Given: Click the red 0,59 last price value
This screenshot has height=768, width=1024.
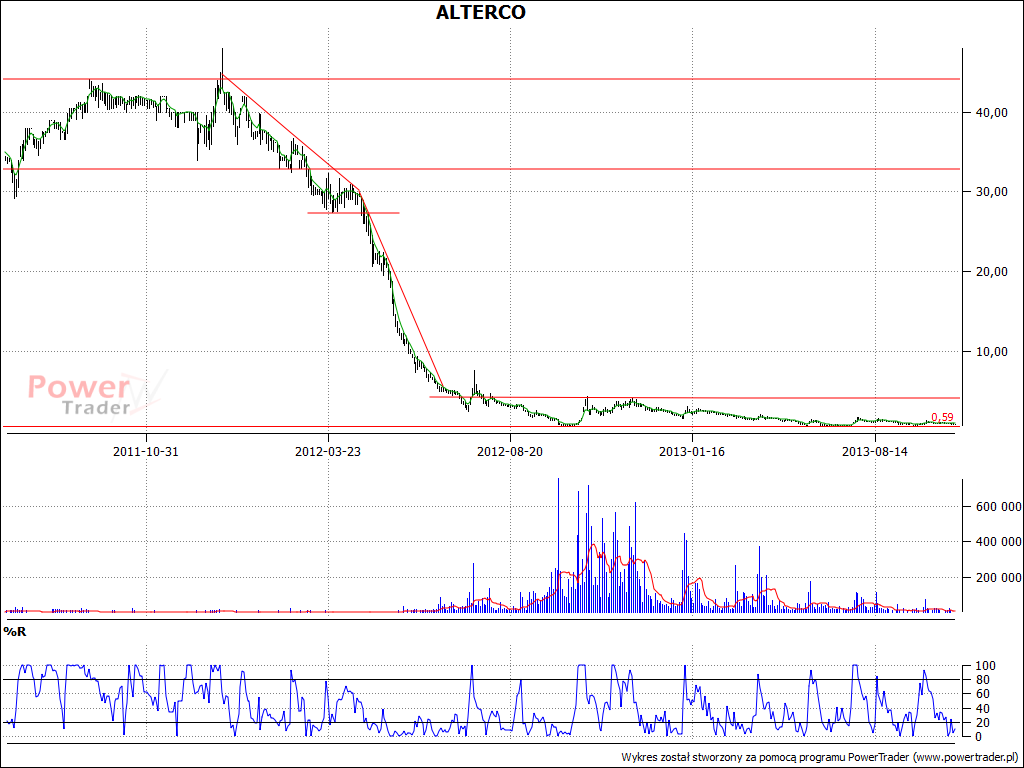Looking at the screenshot, I should (x=942, y=417).
